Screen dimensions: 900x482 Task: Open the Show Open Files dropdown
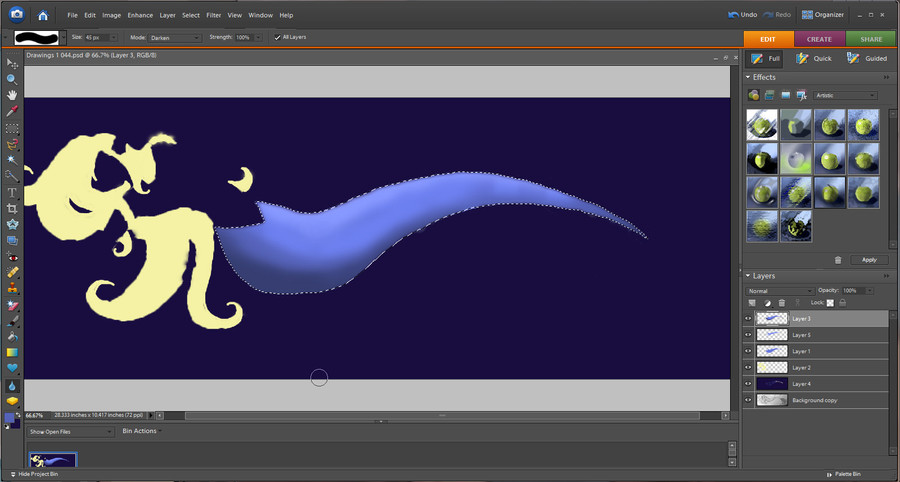coord(71,432)
